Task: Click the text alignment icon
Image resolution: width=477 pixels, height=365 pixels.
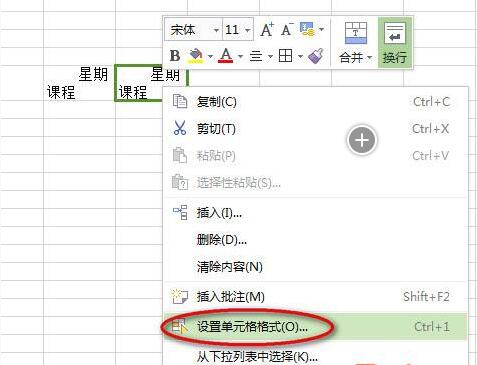Action: click(256, 56)
